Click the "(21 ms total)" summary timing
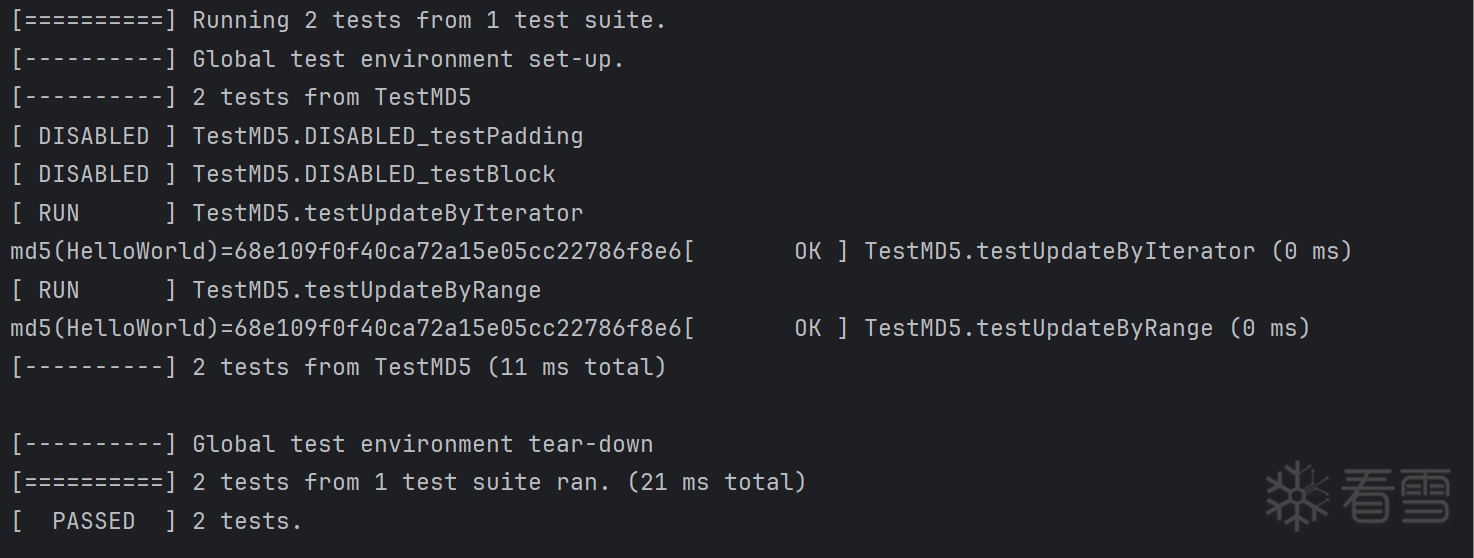Screen dimensions: 1474x558 (x=716, y=482)
